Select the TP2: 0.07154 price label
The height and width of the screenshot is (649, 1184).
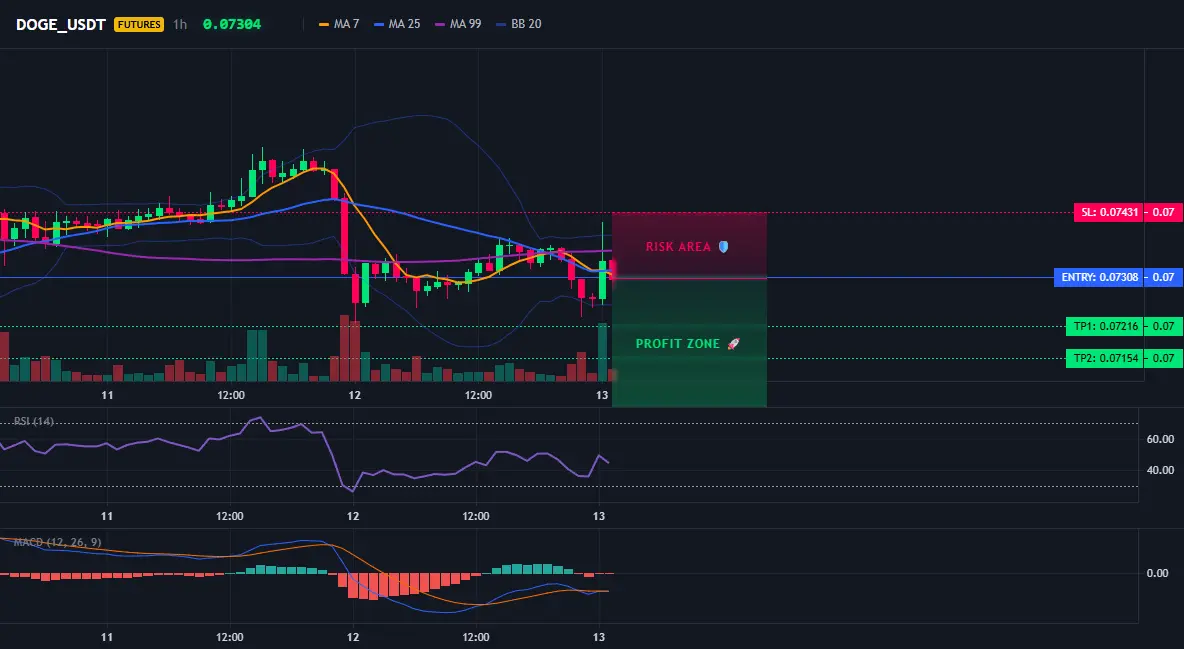coord(1105,358)
